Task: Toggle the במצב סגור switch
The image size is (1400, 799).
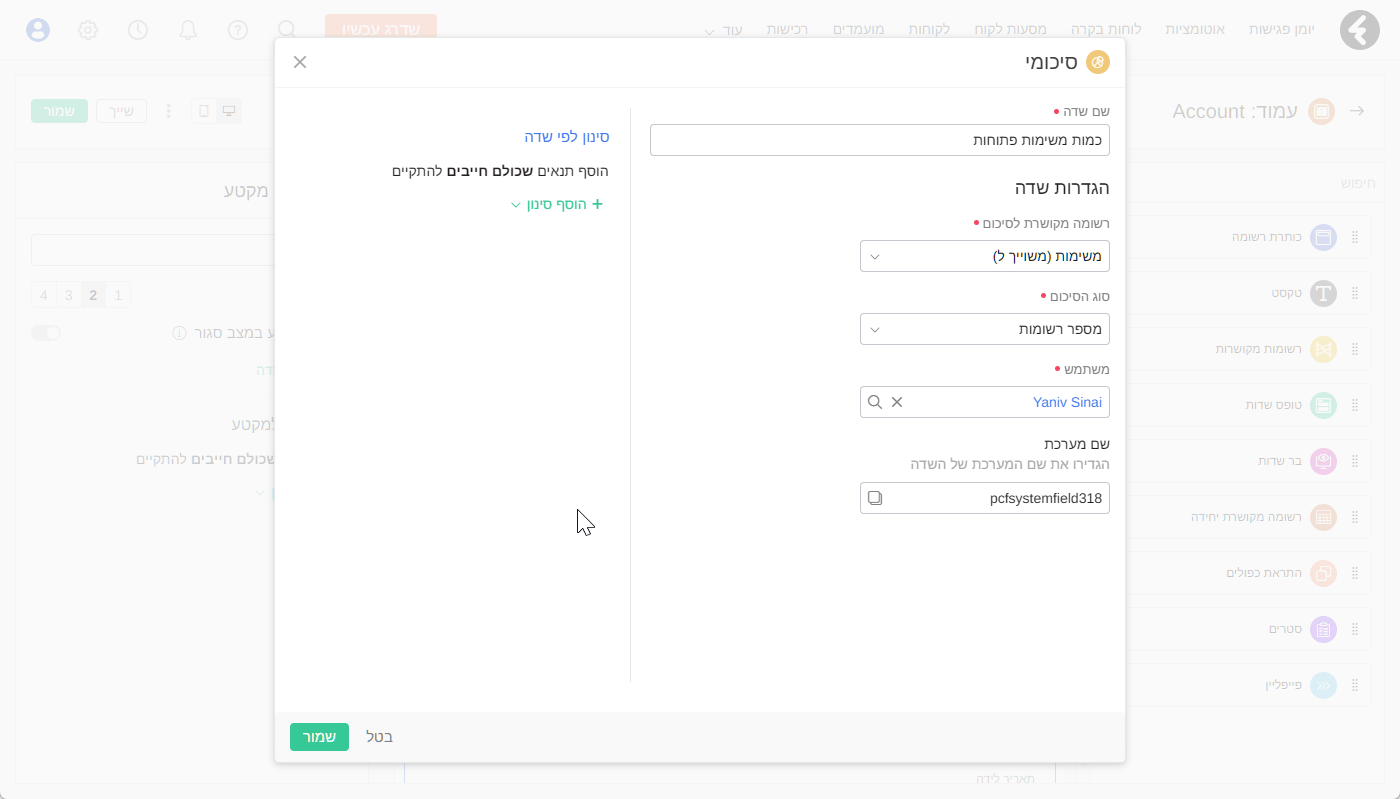Action: (46, 332)
